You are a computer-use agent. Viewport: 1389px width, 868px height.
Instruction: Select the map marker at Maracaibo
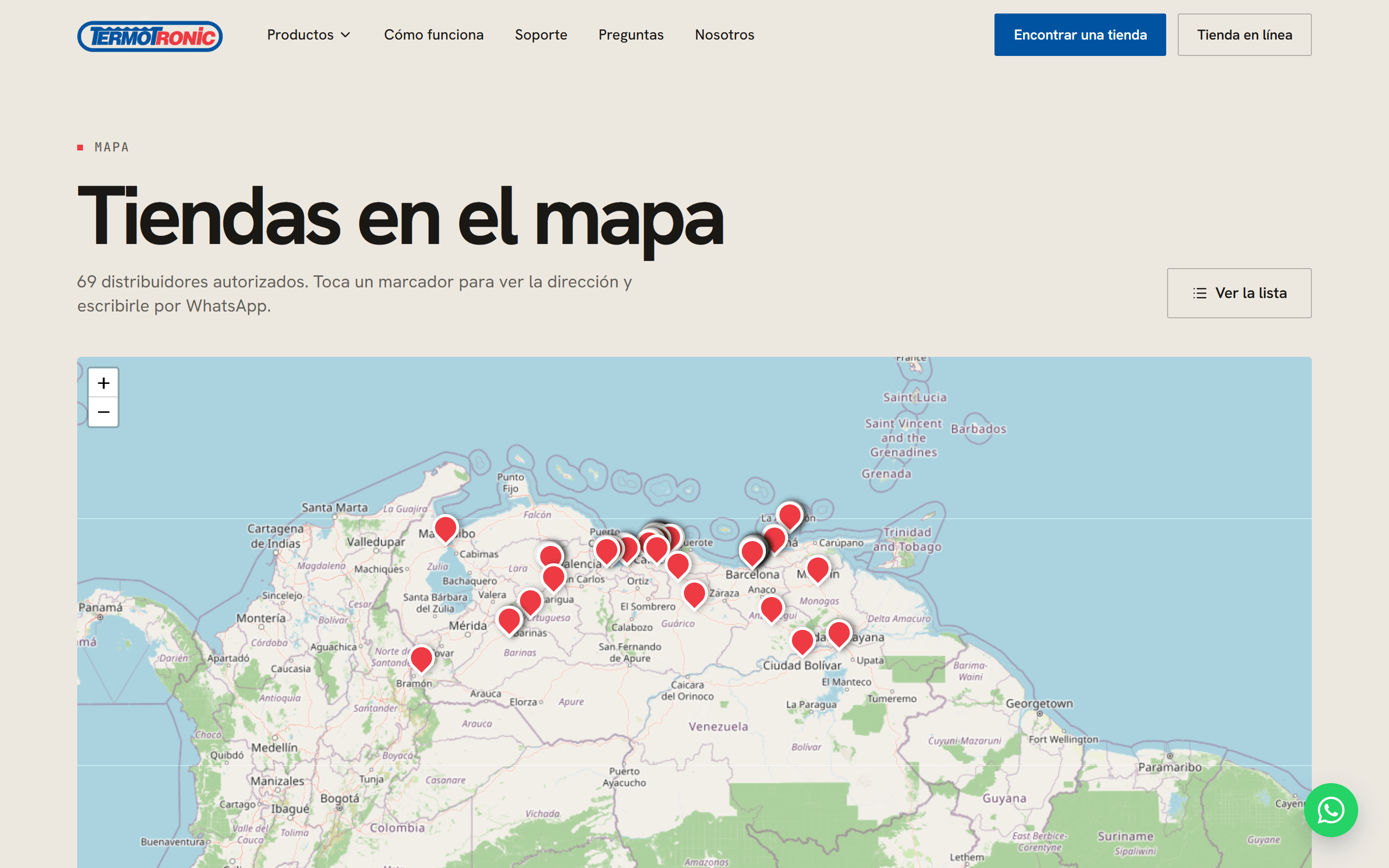446,529
